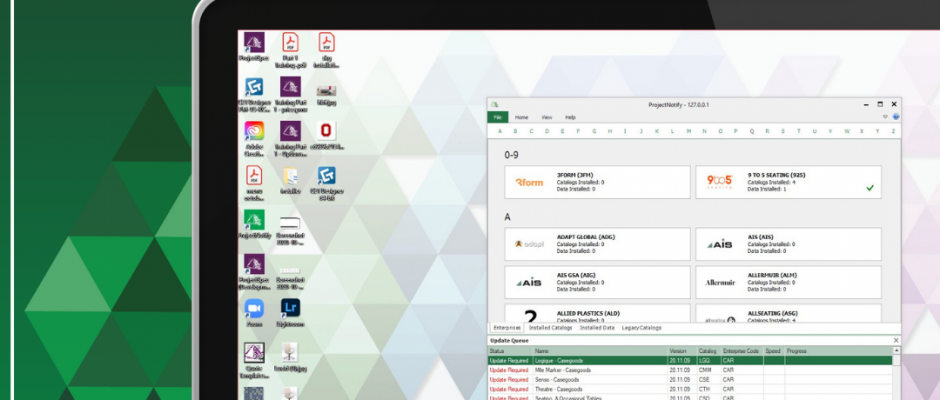Sort Update Queue by Catalog column

(709, 351)
